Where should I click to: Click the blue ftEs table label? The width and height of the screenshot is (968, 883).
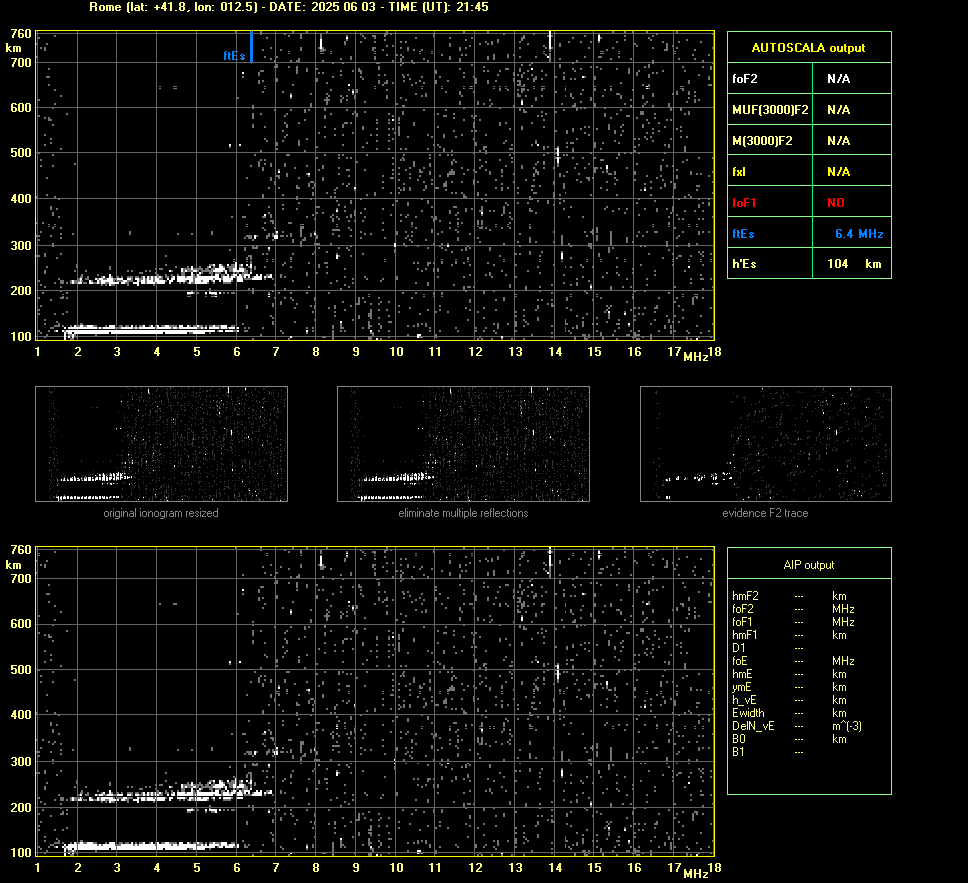pos(743,234)
